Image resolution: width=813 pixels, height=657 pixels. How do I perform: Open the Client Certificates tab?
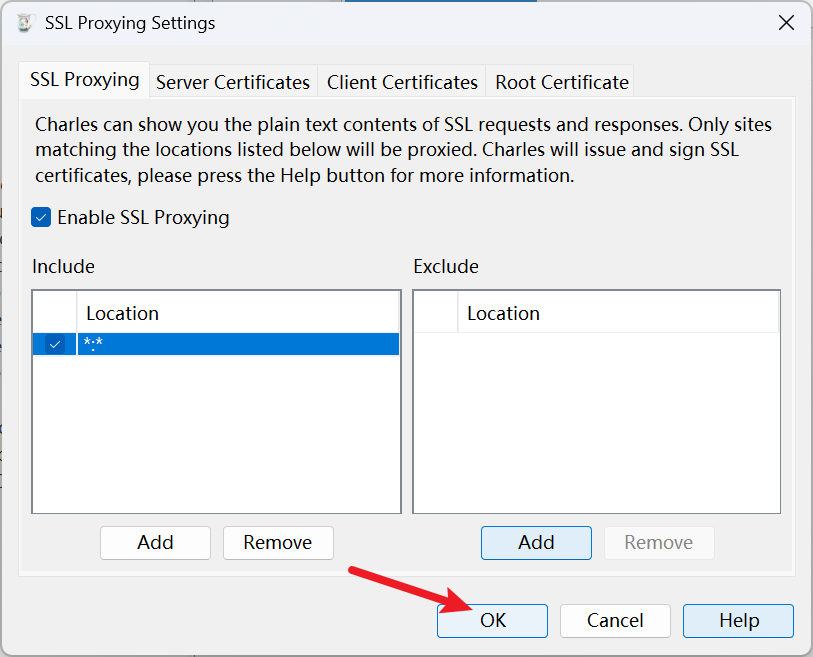tap(402, 82)
